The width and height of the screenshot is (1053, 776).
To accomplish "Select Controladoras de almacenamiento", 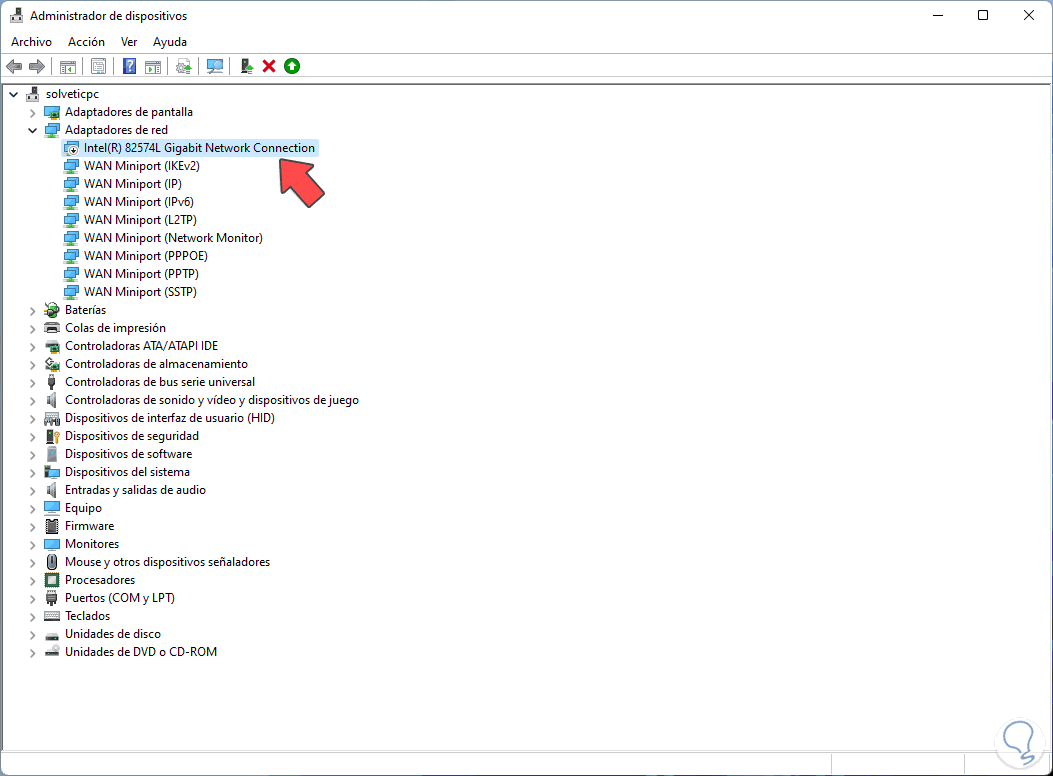I will [x=156, y=364].
